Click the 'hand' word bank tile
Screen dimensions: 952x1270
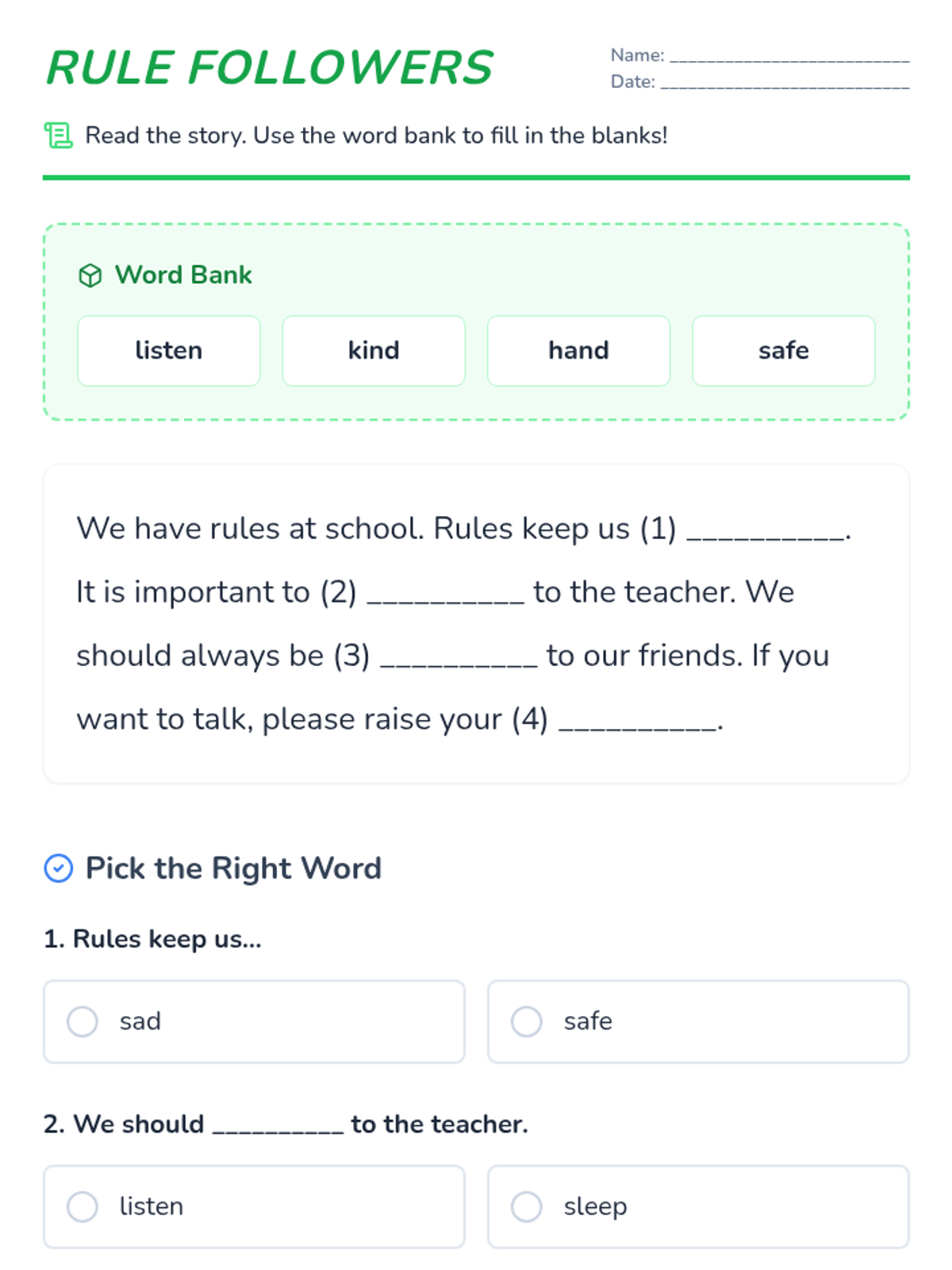coord(578,351)
